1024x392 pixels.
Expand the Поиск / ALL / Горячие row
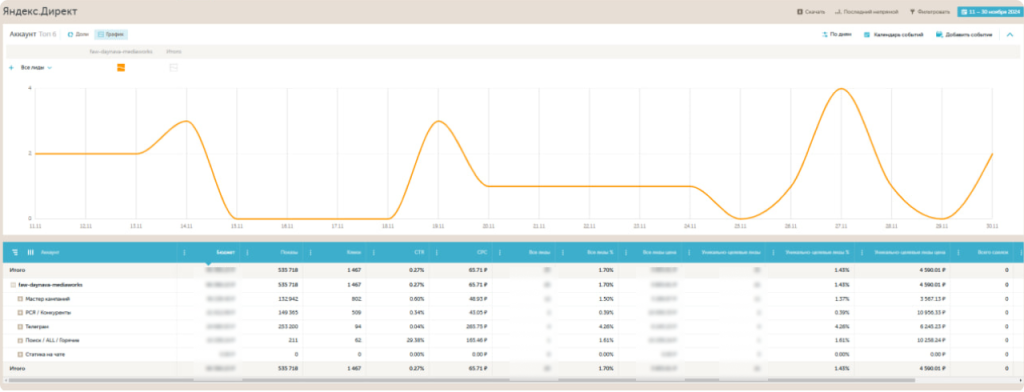coord(20,340)
